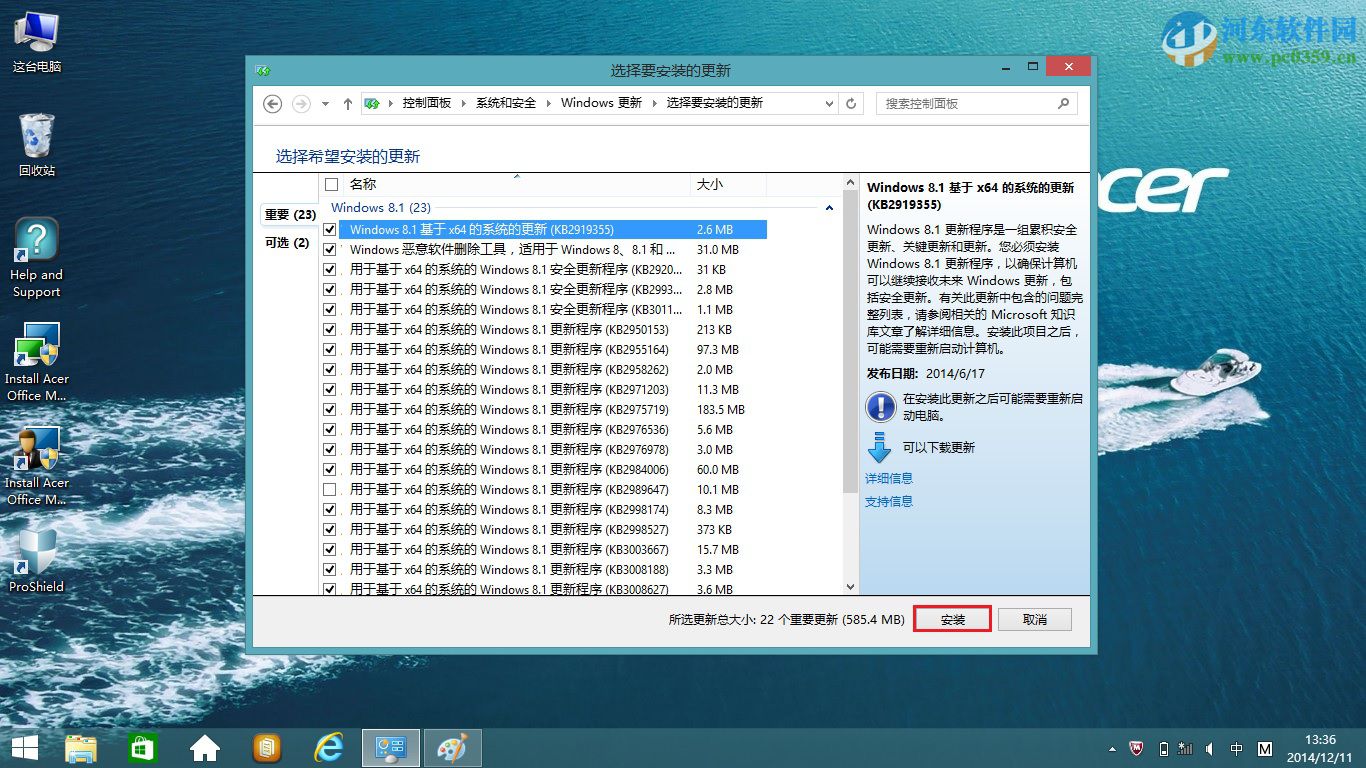This screenshot has width=1366, height=768.
Task: Open the Windows Store from the taskbar
Action: (142, 747)
